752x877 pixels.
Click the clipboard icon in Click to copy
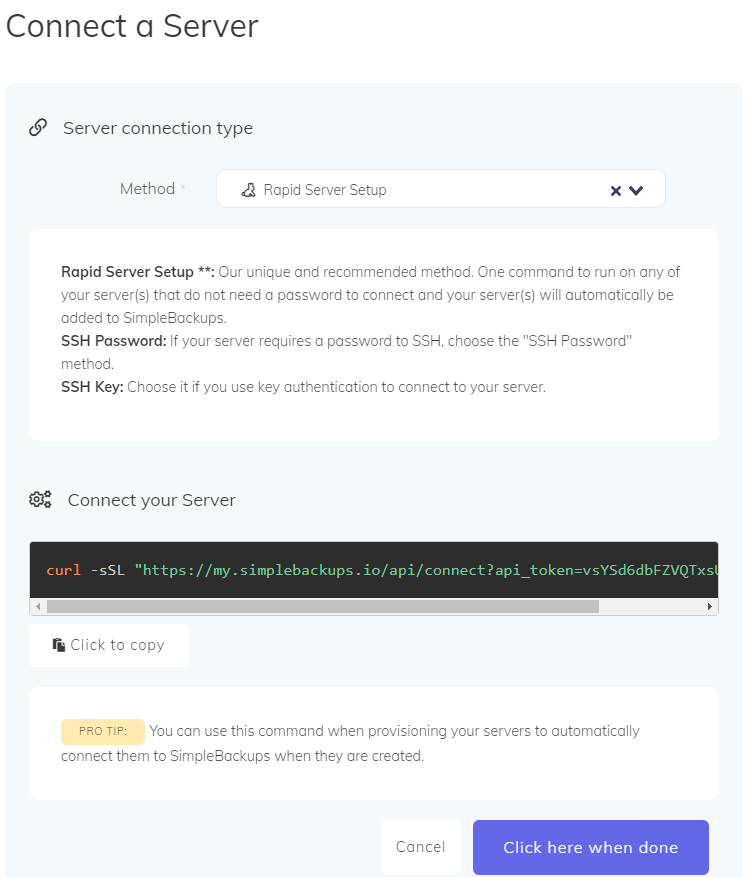tap(59, 645)
